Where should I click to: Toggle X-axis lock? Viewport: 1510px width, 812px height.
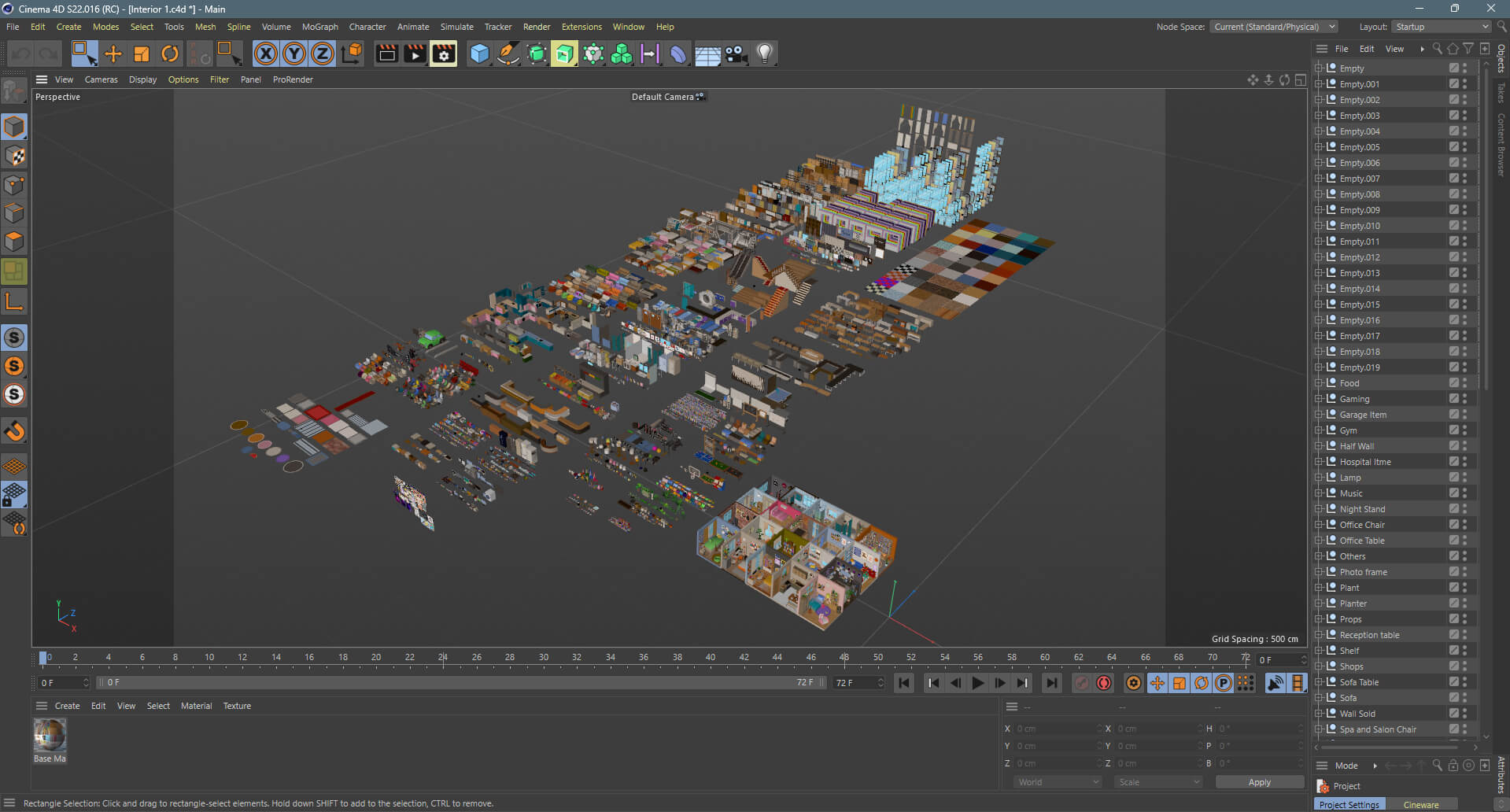pyautogui.click(x=266, y=54)
